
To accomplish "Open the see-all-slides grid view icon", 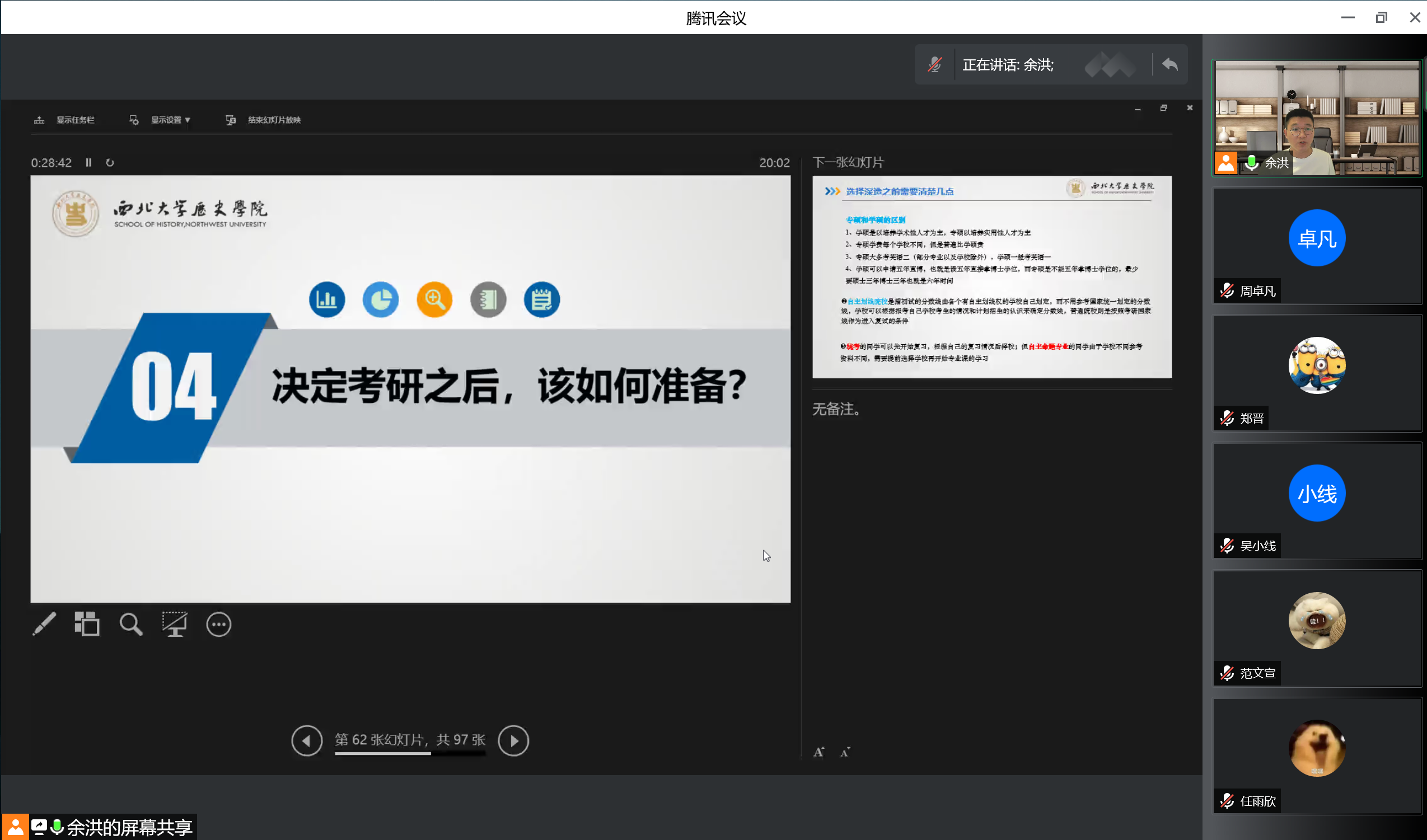I will click(87, 624).
